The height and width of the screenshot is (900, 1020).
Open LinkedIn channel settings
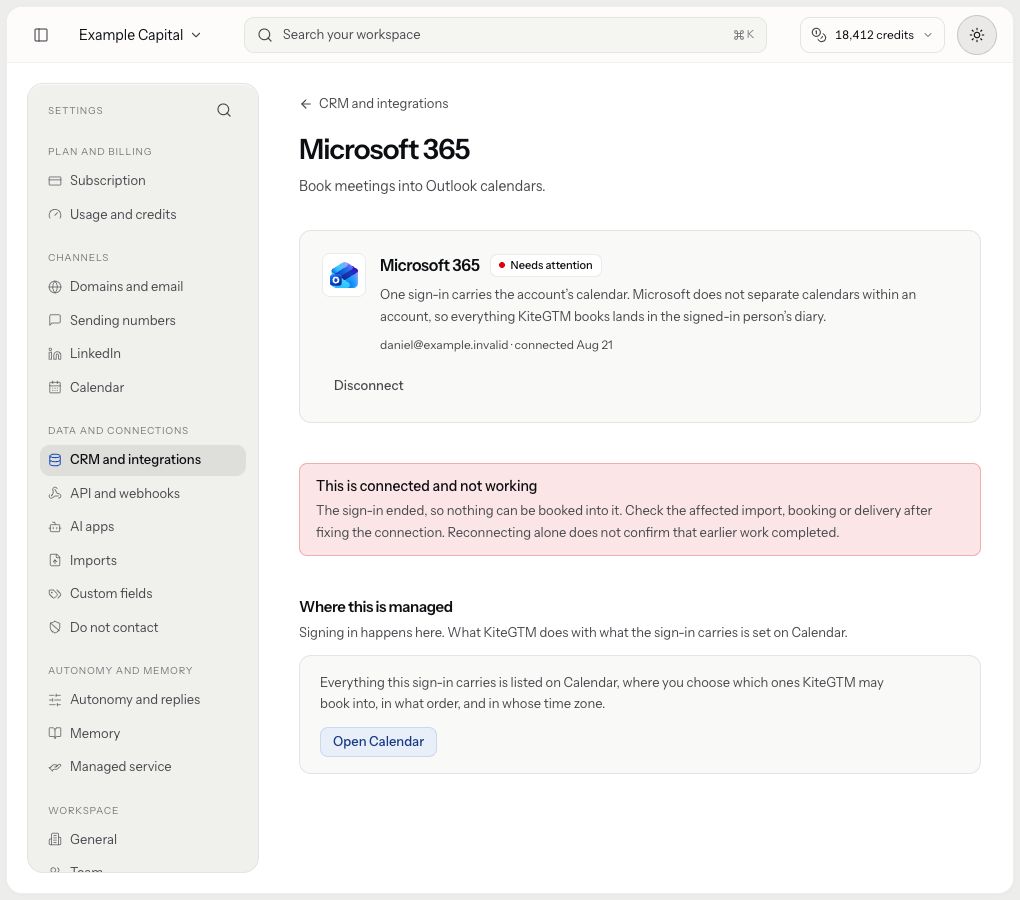coord(142,354)
